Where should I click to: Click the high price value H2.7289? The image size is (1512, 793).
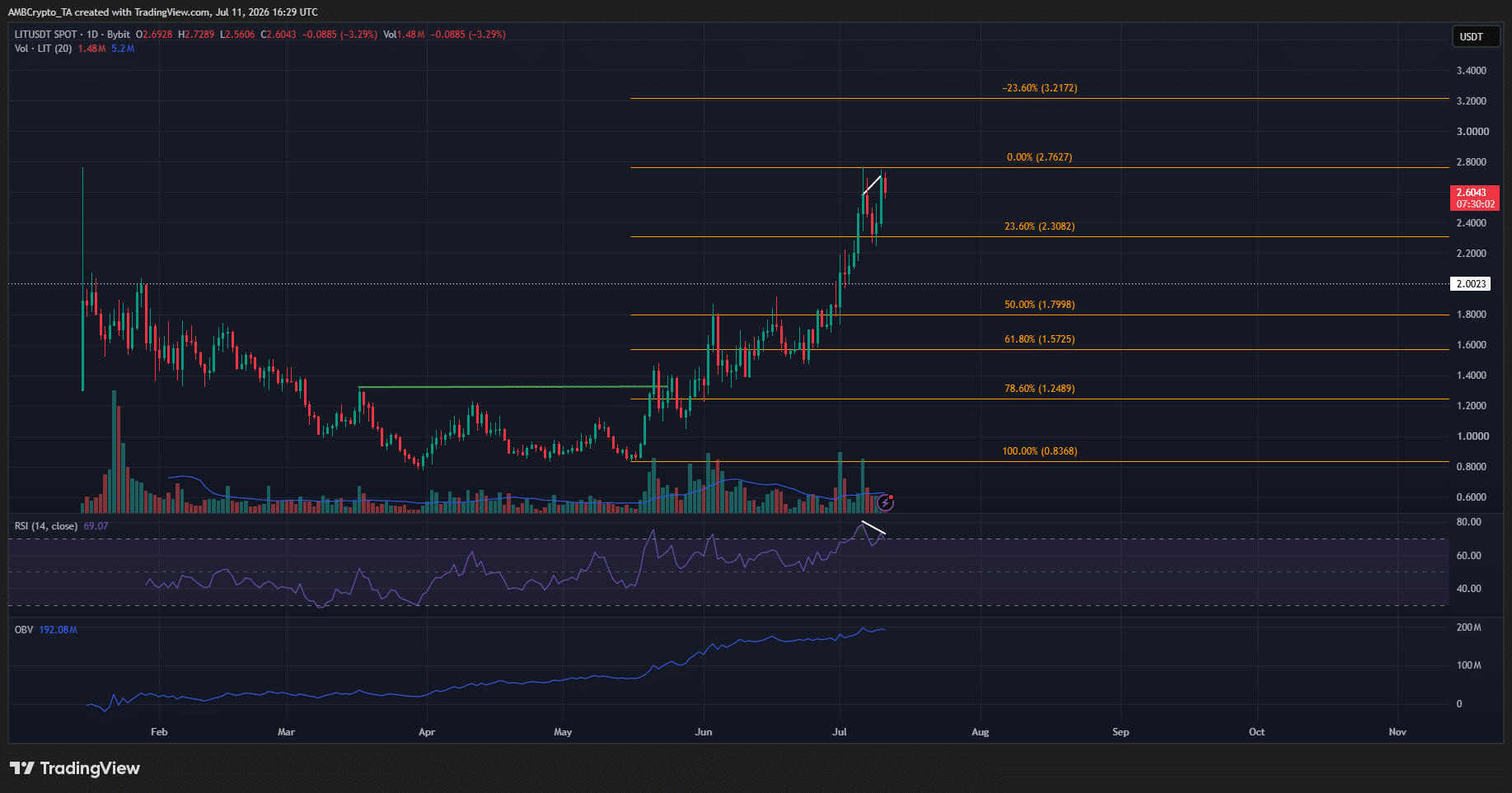click(x=196, y=35)
